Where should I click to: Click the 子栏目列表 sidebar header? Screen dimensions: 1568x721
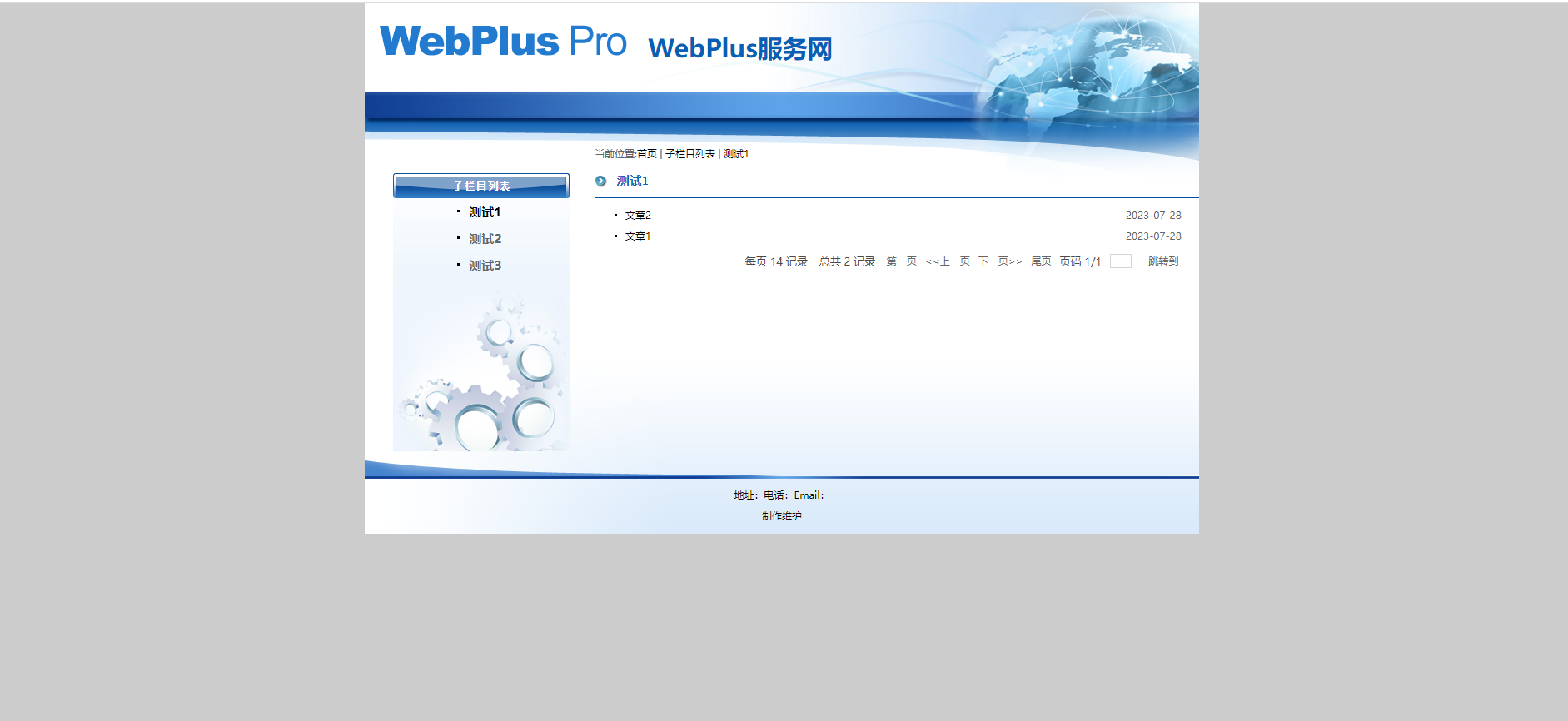pos(481,186)
